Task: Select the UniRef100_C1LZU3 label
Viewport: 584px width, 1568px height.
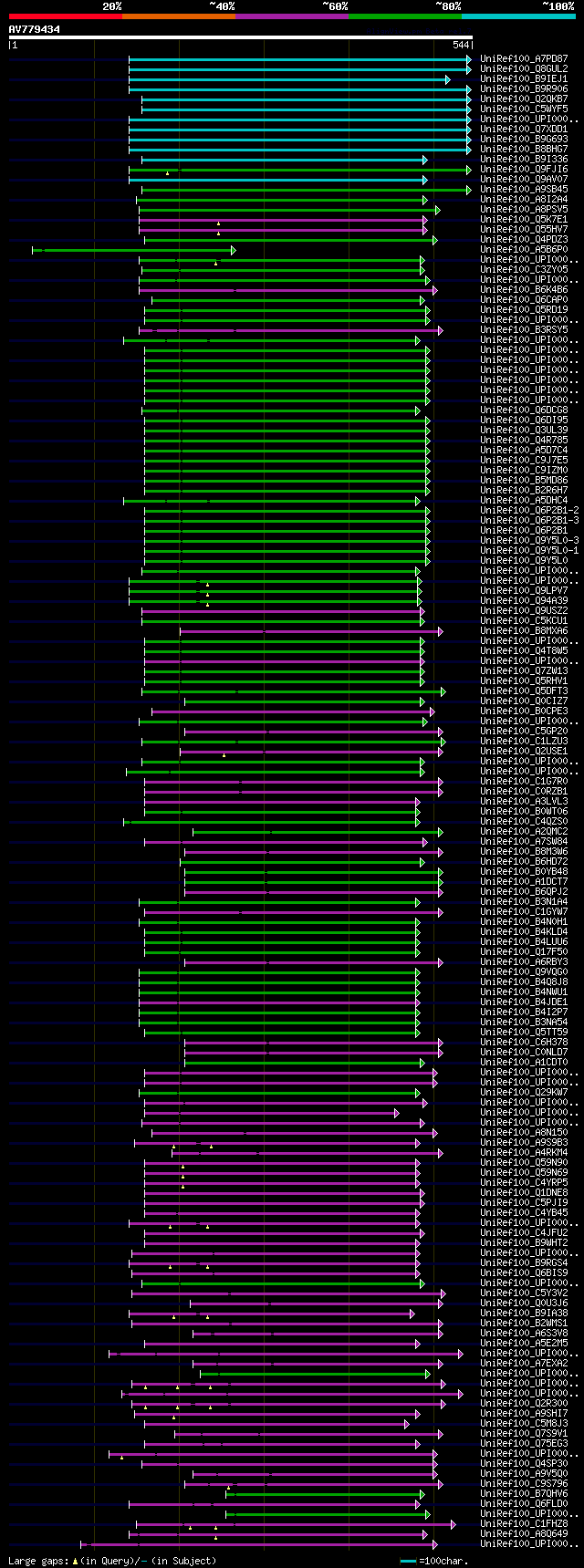Action: [524, 741]
